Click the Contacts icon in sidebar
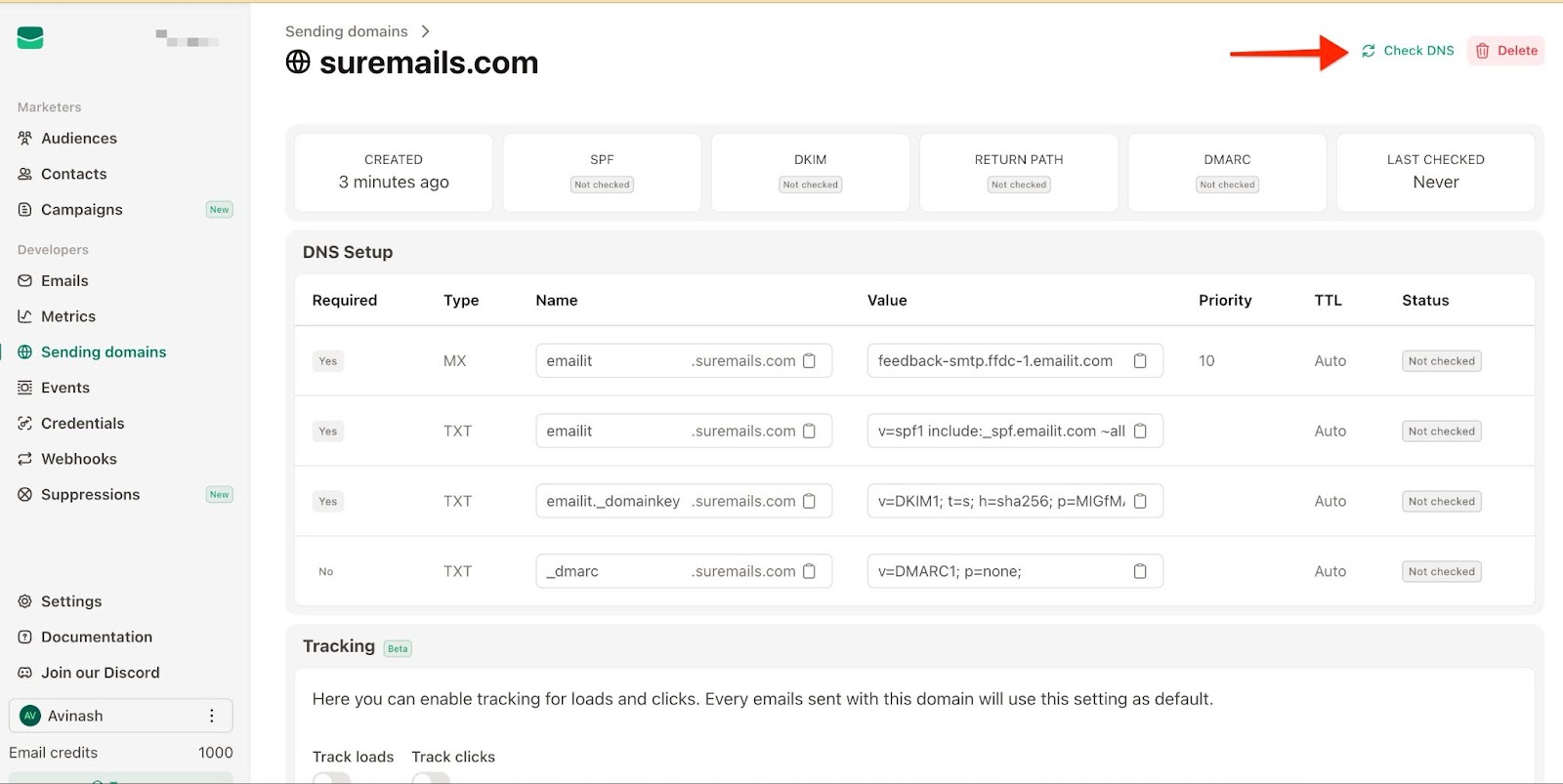Viewport: 1563px width, 784px height. pyautogui.click(x=25, y=174)
